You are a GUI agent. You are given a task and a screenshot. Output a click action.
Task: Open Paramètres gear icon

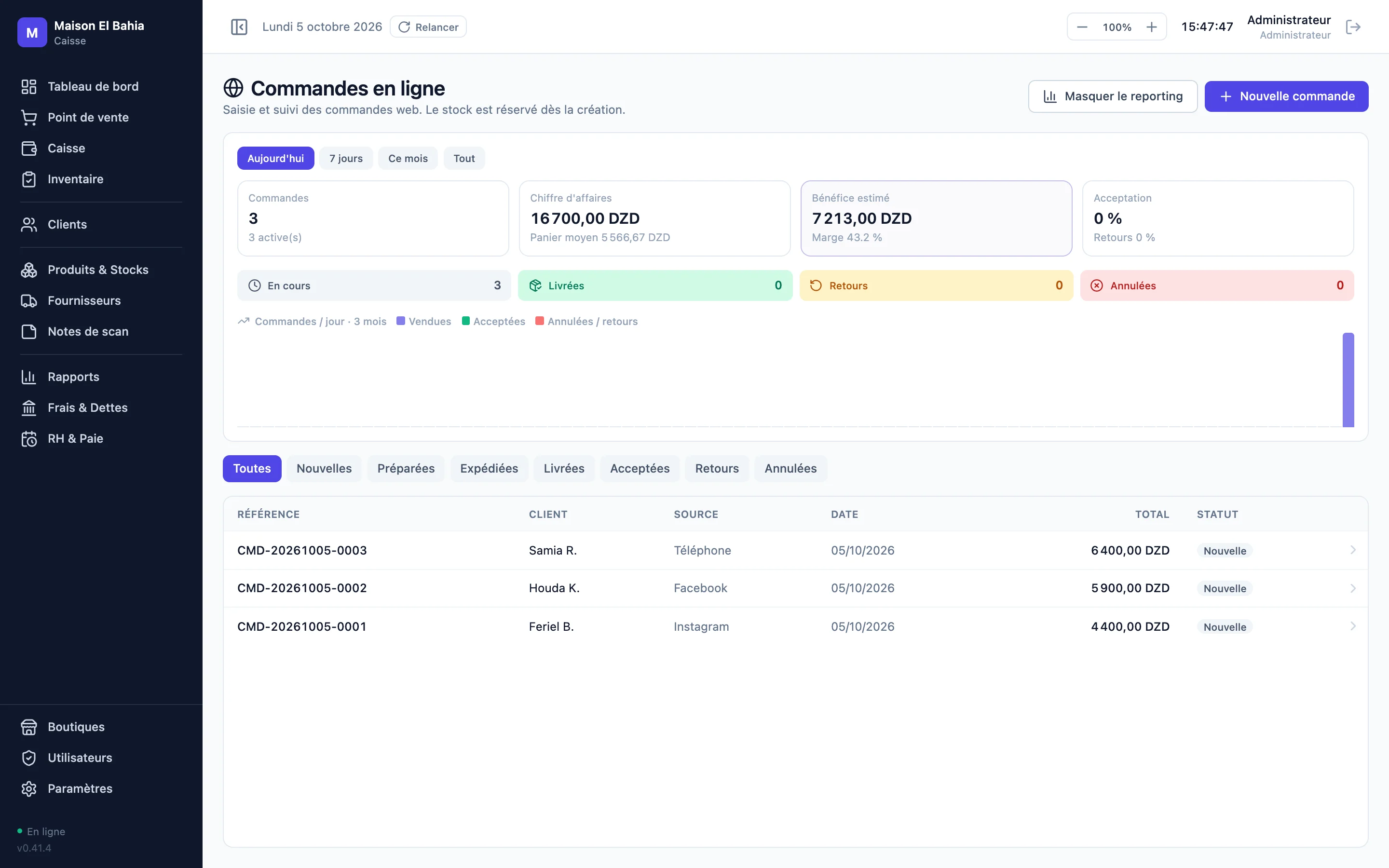point(29,789)
